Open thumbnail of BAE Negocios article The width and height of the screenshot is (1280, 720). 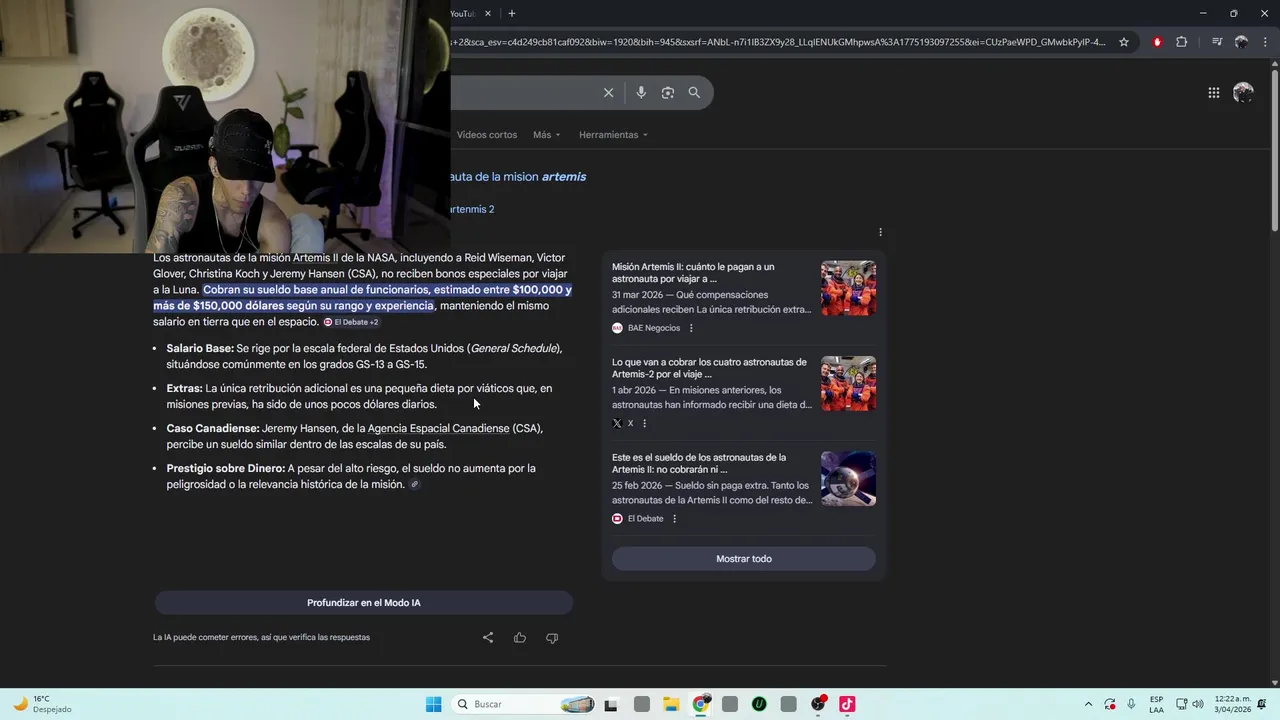pos(848,288)
